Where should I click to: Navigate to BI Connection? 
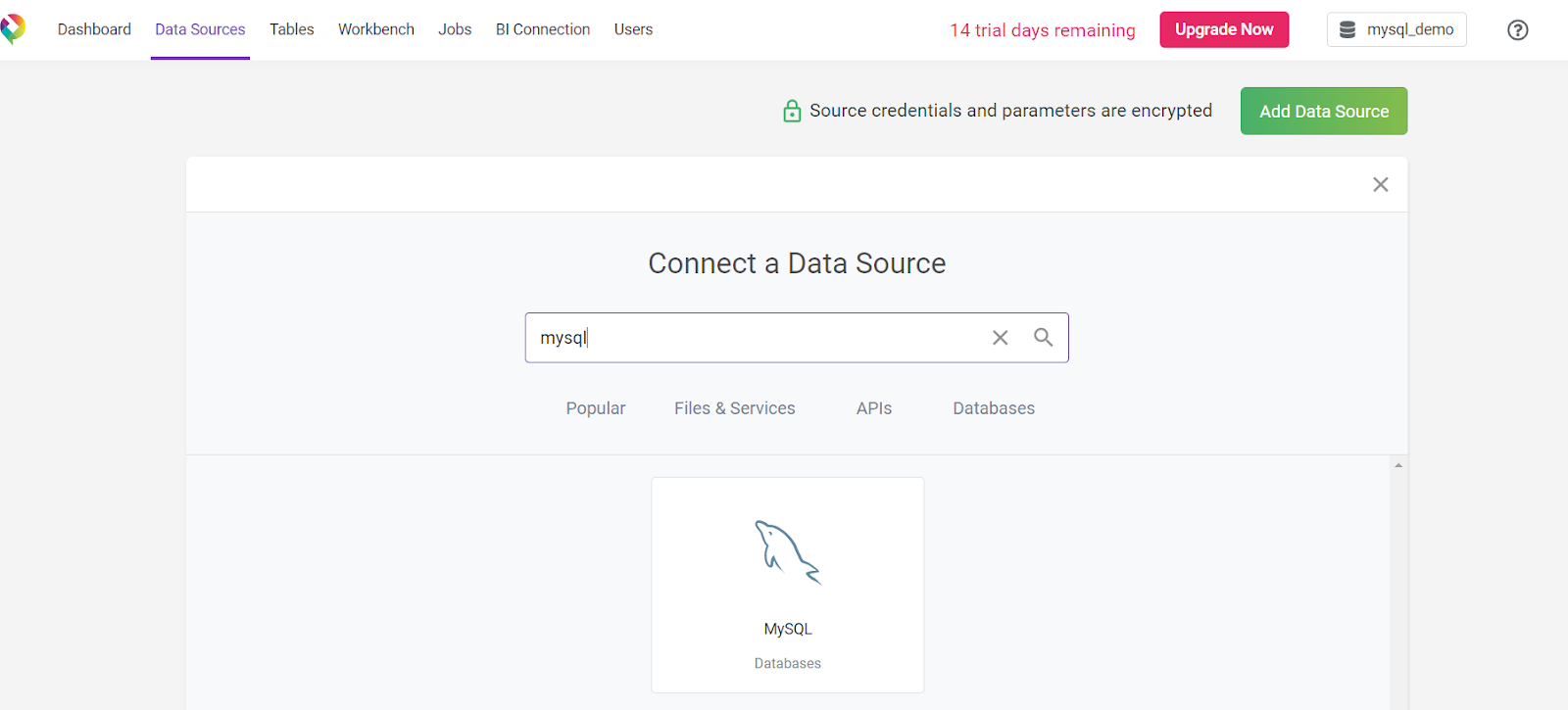(x=542, y=29)
